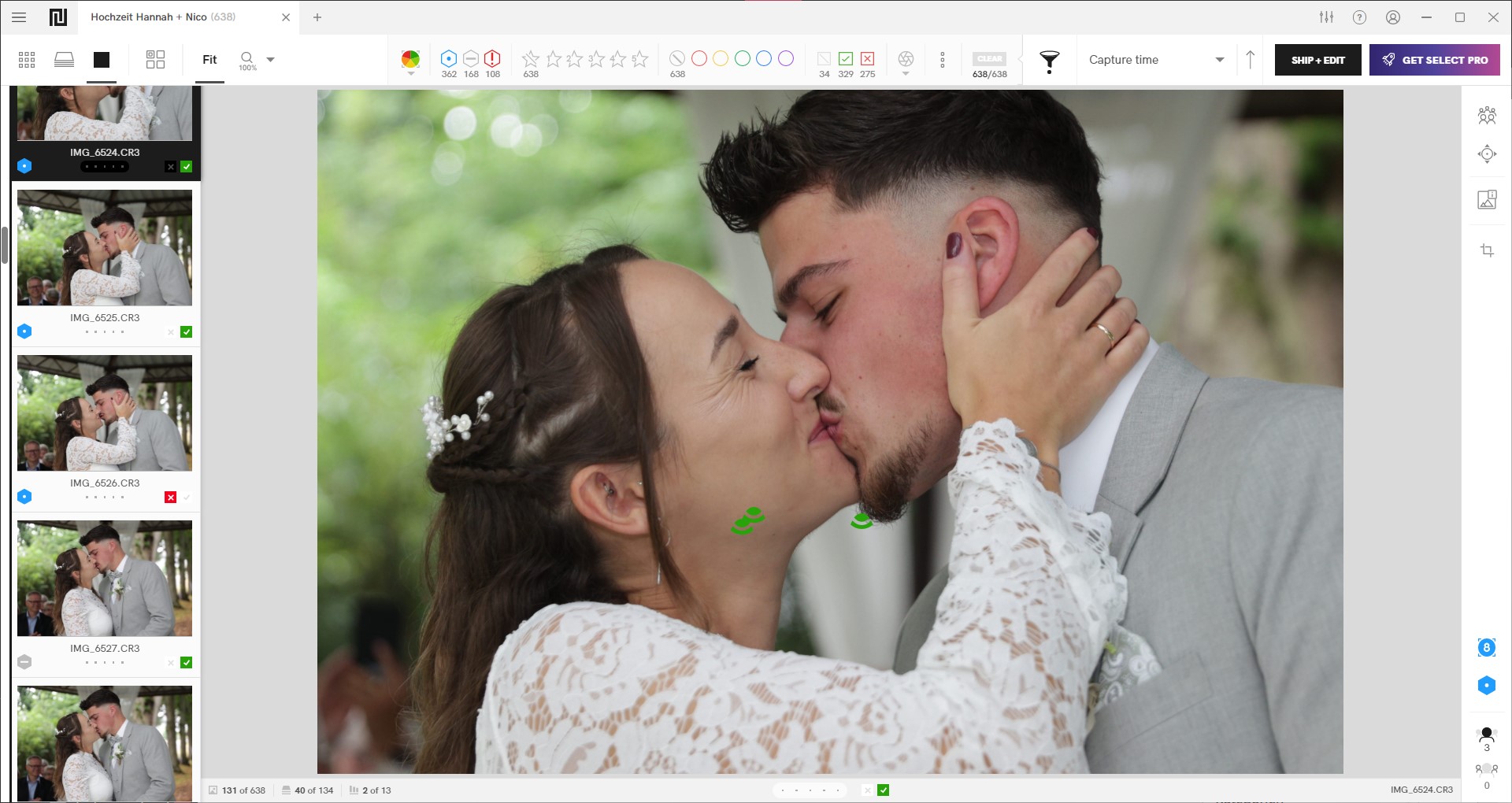Expand the arrow below the aperture filter
Viewport: 1512px width, 803px height.
click(906, 74)
